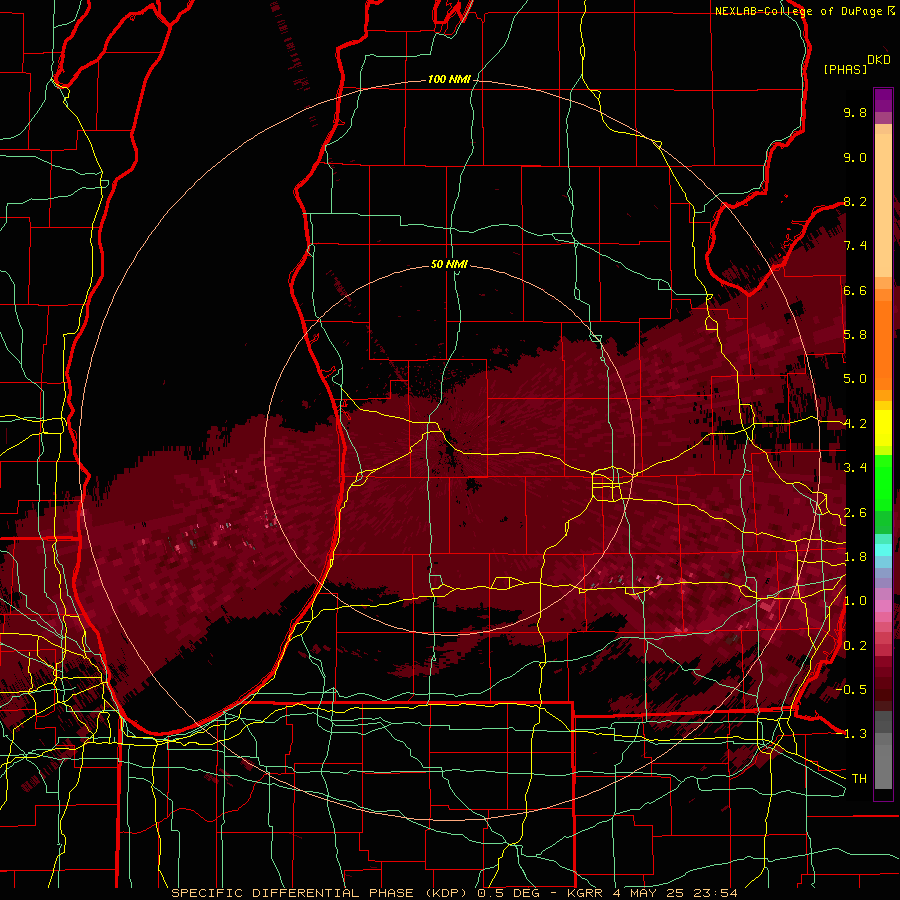Click the 6.6 scale value
Image resolution: width=900 pixels, height=900 pixels.
855,290
